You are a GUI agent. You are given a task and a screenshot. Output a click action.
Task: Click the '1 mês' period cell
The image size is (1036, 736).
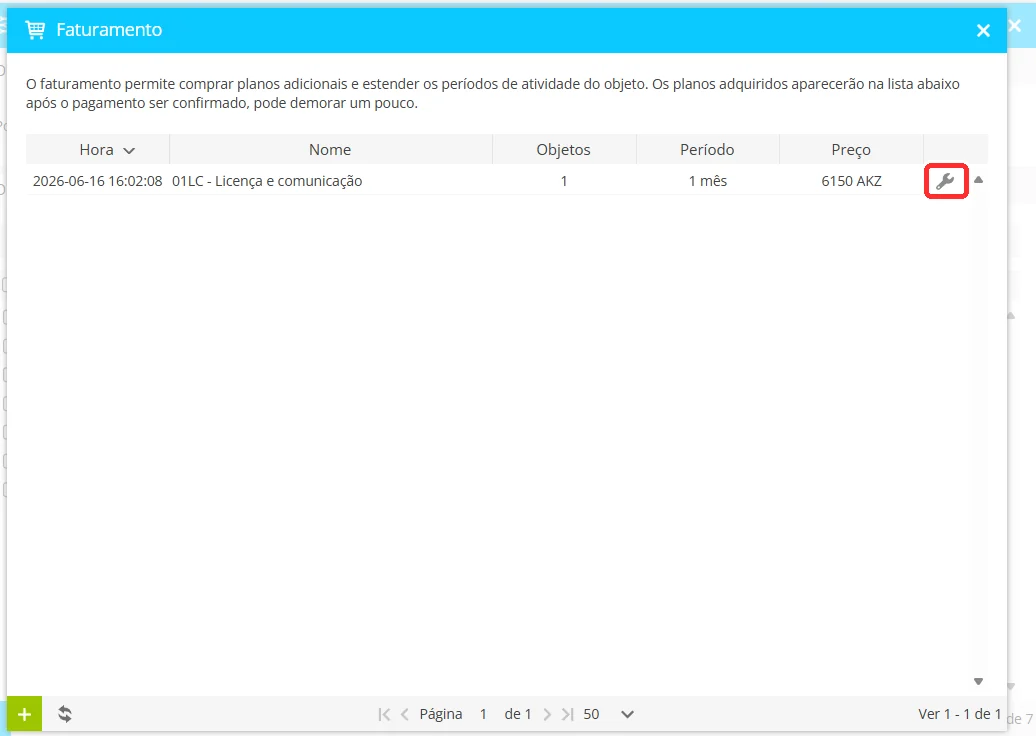pyautogui.click(x=708, y=181)
